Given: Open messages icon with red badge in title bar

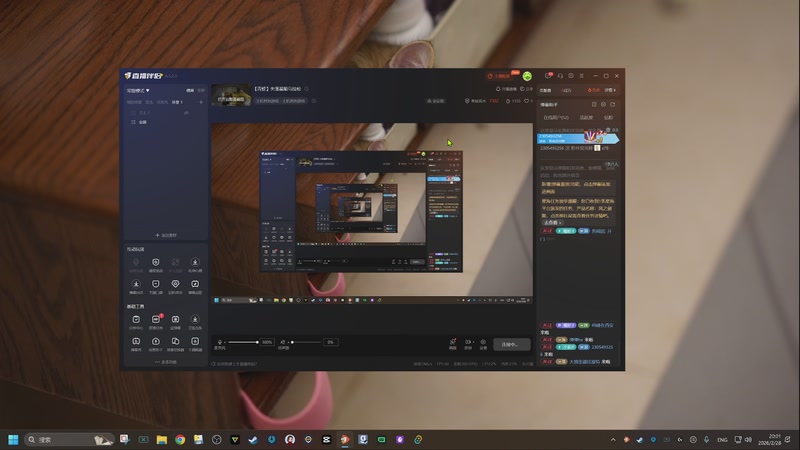Looking at the screenshot, I should point(548,76).
